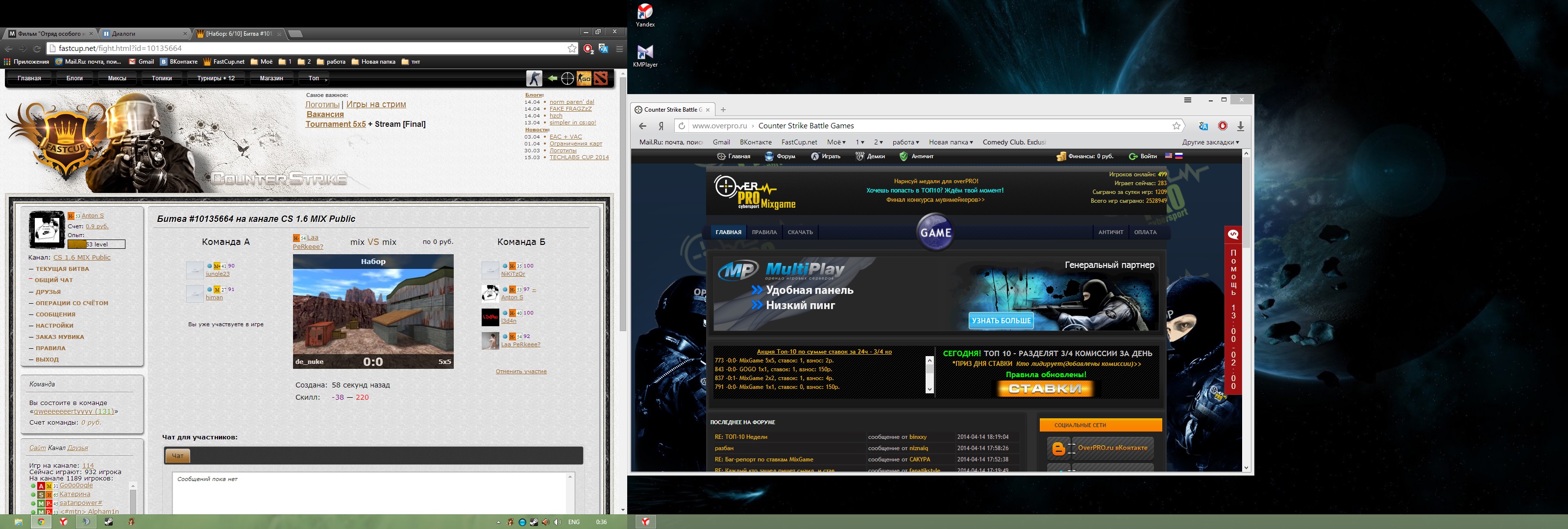Open File Explorer from the taskbar

(18, 522)
